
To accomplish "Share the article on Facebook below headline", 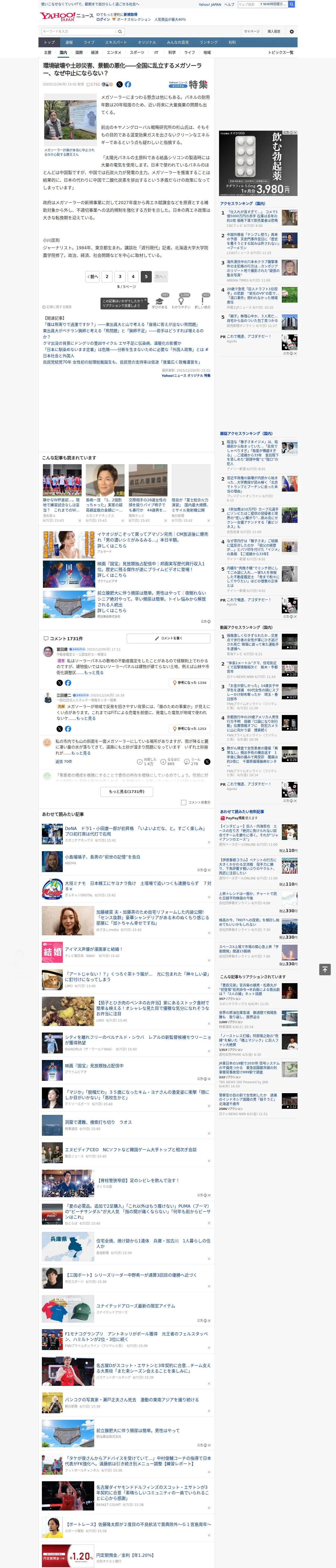I will coord(128,85).
